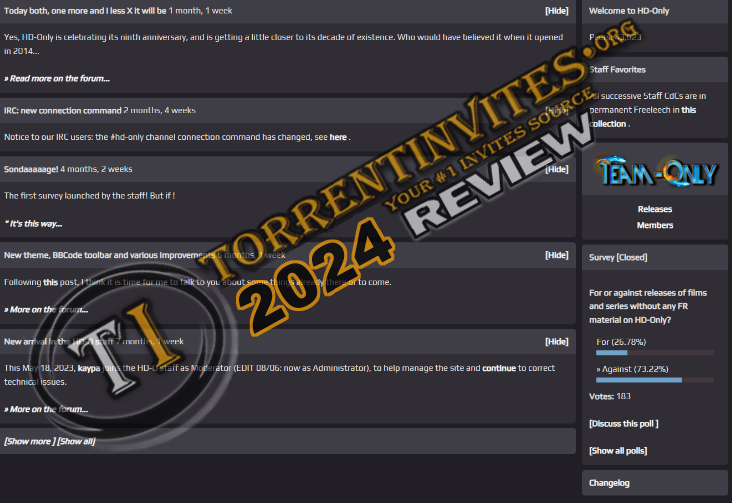Expand the Changelog panel header
The image size is (732, 503).
[609, 483]
